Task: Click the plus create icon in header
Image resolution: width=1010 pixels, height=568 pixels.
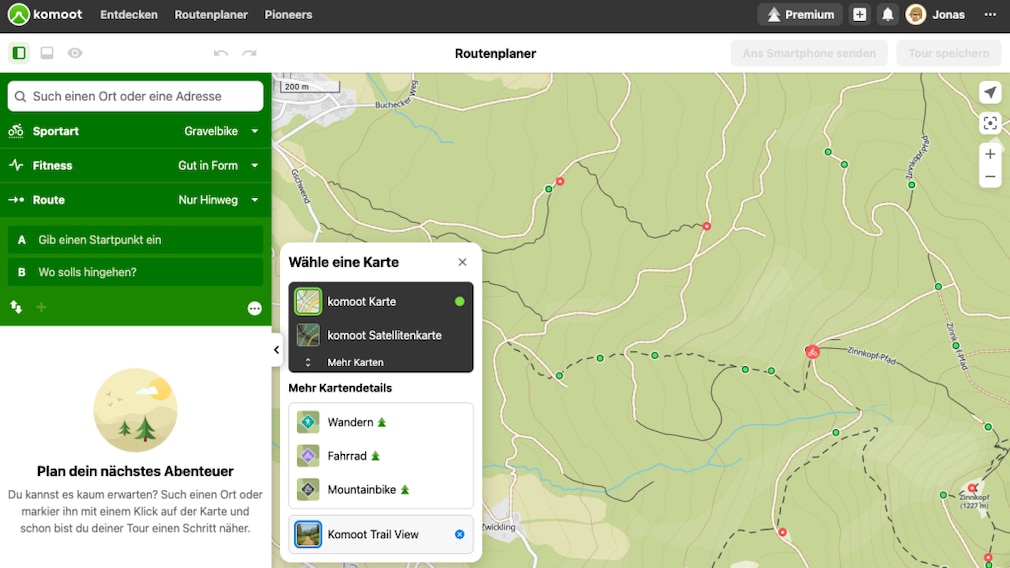Action: (859, 14)
